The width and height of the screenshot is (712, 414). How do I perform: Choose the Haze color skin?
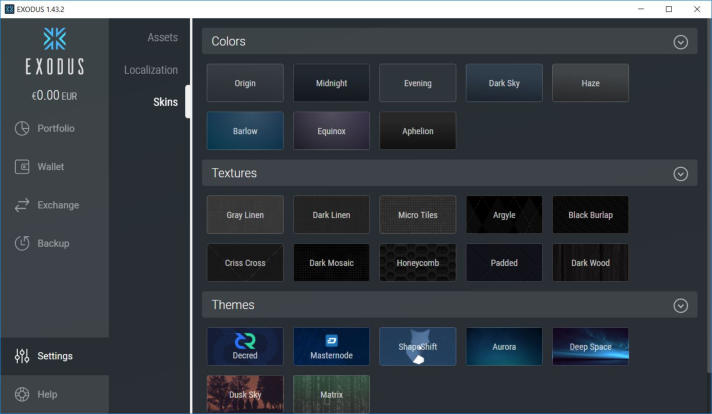tap(590, 83)
